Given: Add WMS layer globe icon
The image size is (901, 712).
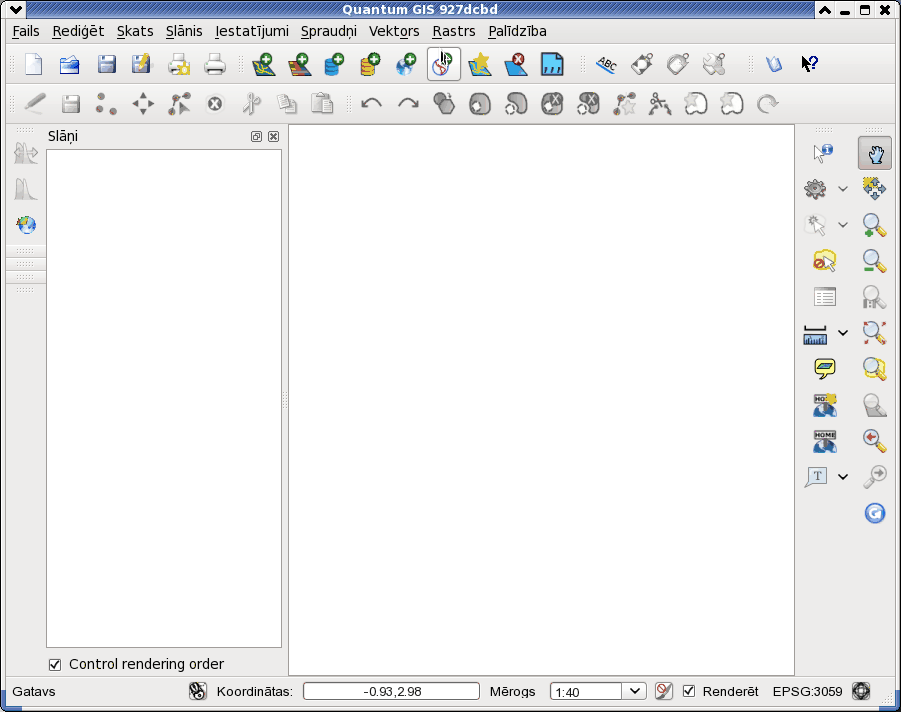Looking at the screenshot, I should tap(406, 64).
